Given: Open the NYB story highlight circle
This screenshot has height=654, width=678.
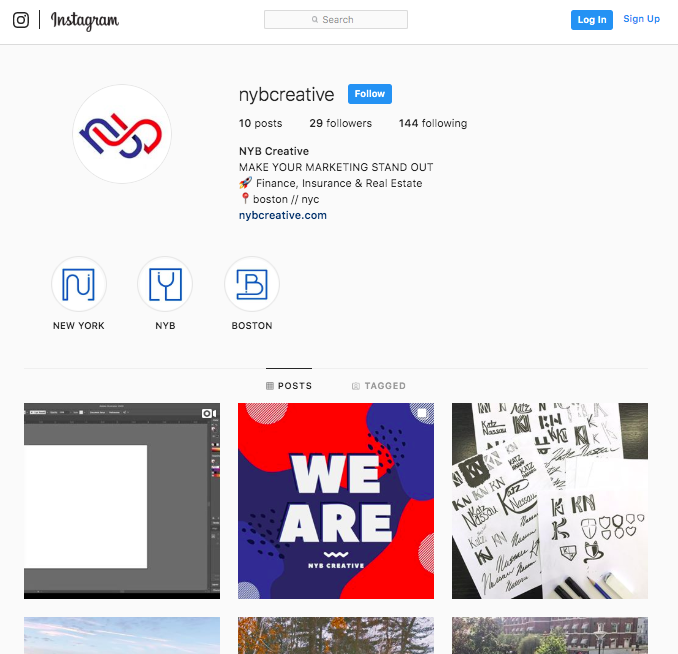Looking at the screenshot, I should click(x=165, y=284).
